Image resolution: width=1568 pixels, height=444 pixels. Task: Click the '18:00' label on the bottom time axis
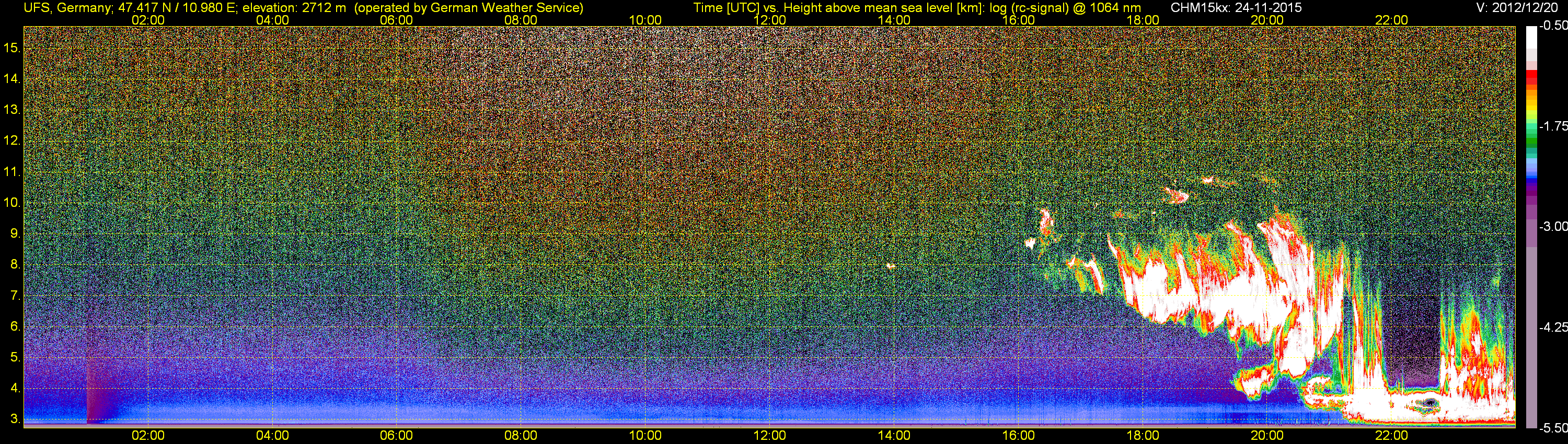click(1143, 436)
